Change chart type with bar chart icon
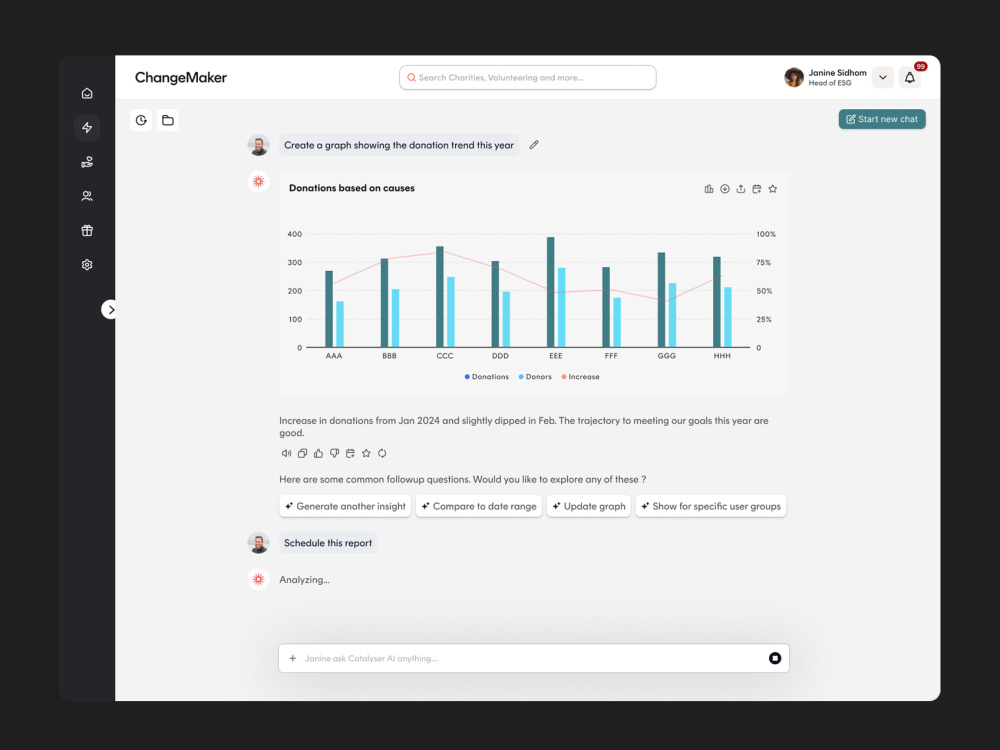 pyautogui.click(x=709, y=189)
